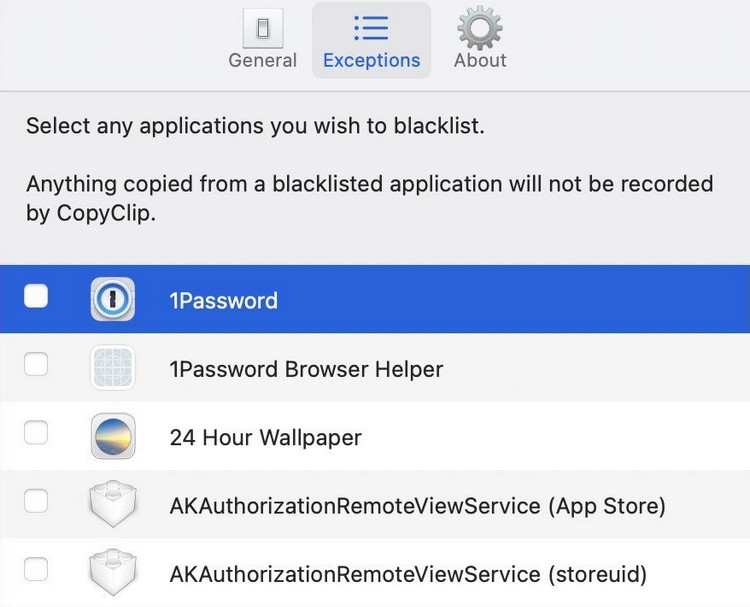Click the About gear icon in toolbar

pyautogui.click(x=480, y=27)
